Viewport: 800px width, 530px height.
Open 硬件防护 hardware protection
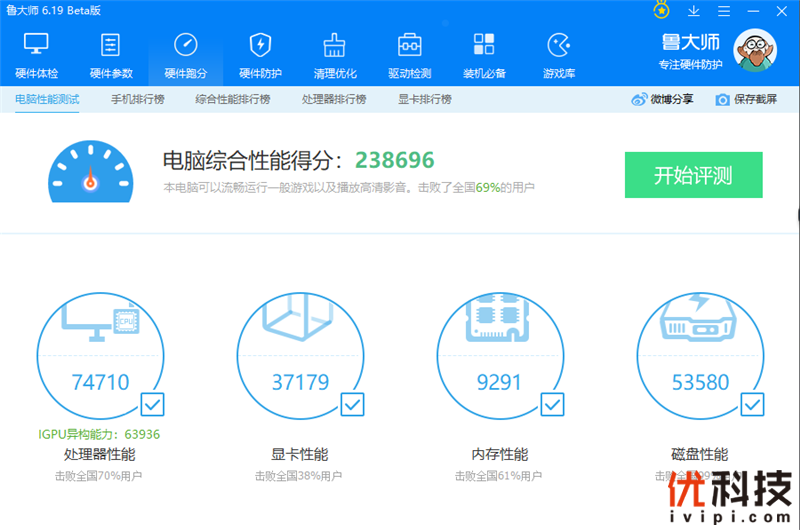[x=260, y=56]
